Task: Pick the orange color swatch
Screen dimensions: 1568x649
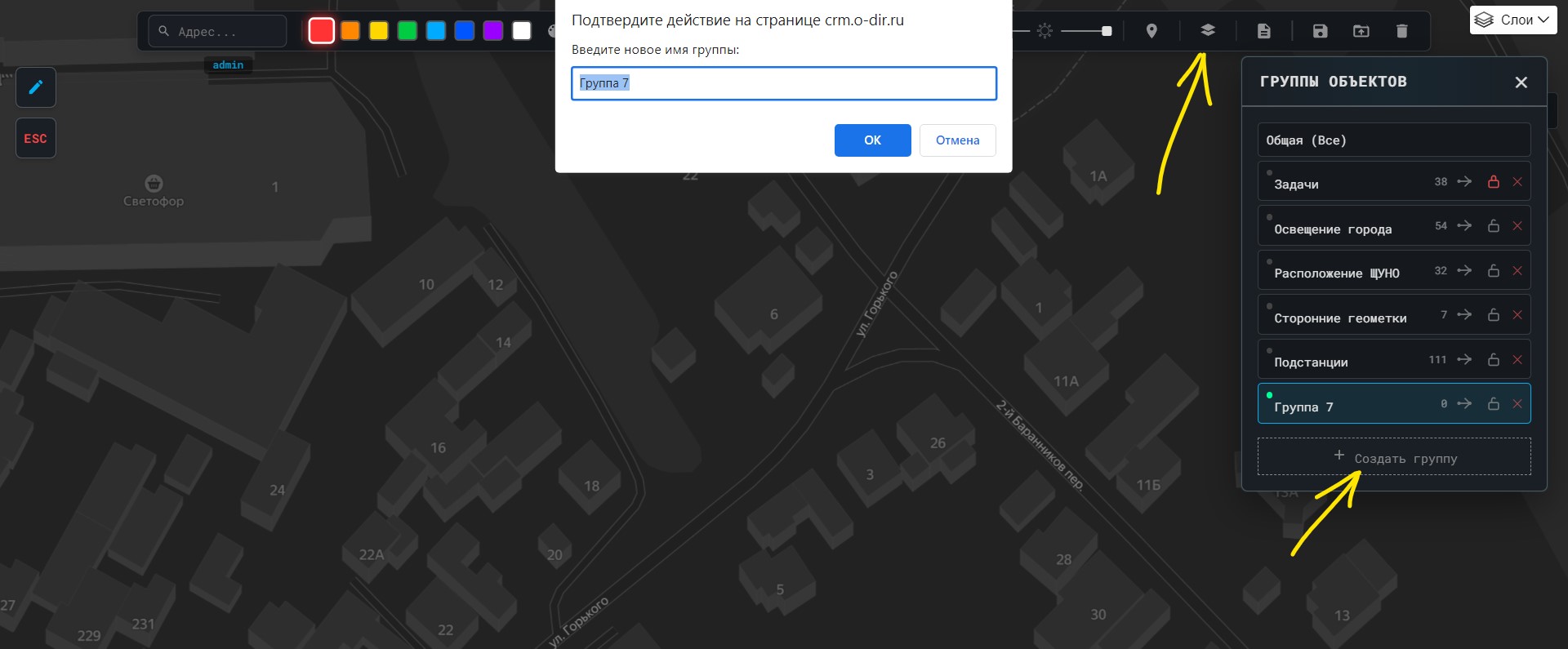Action: pos(350,31)
